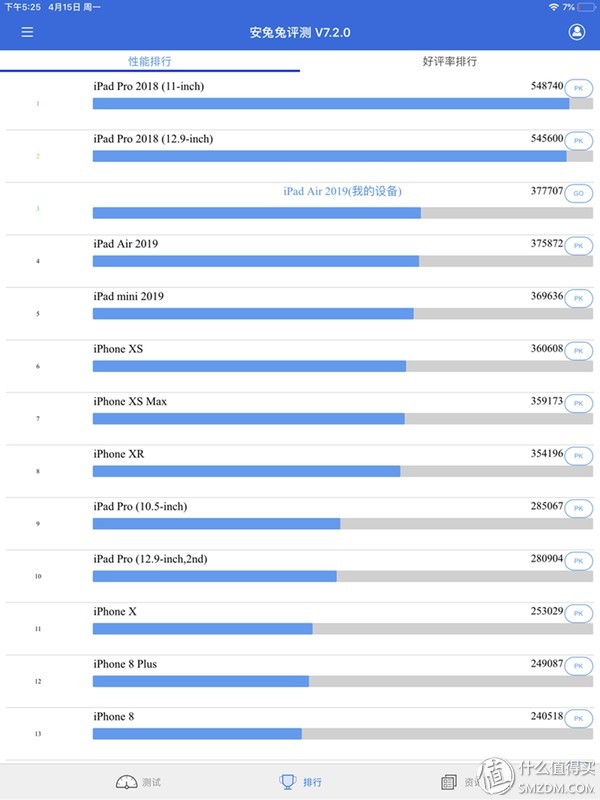
Task: Switch to 性能排行 tab
Action: pyautogui.click(x=150, y=61)
